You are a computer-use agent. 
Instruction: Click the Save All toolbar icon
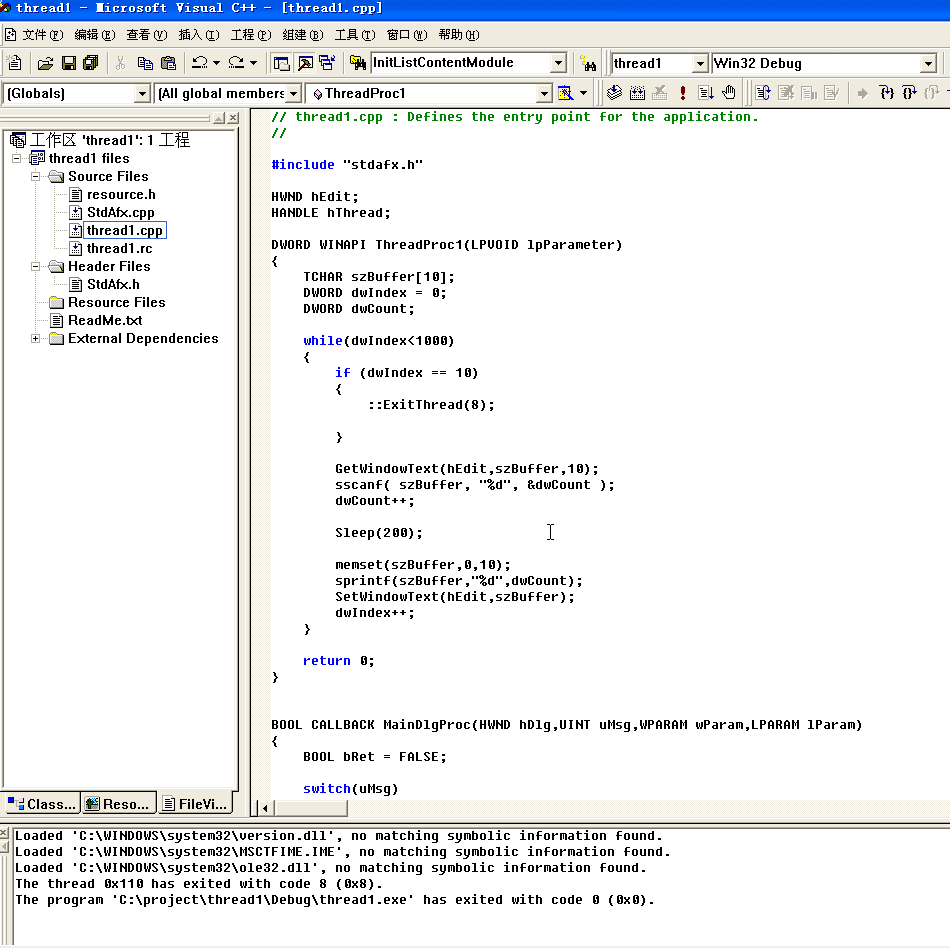pos(91,63)
